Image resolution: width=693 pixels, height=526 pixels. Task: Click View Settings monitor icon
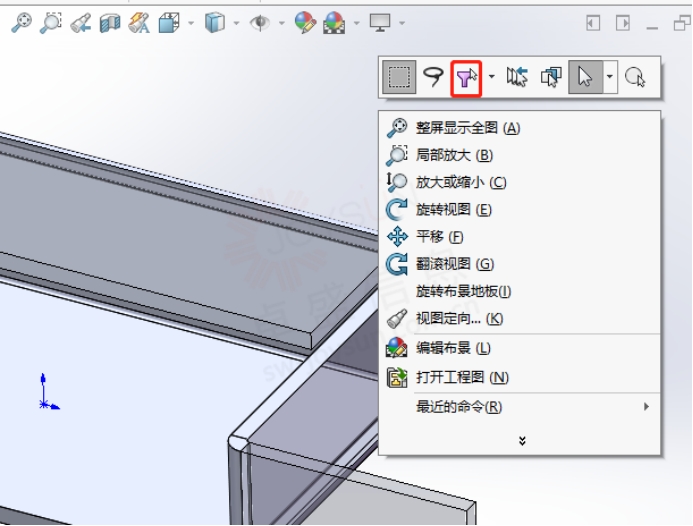(x=380, y=23)
